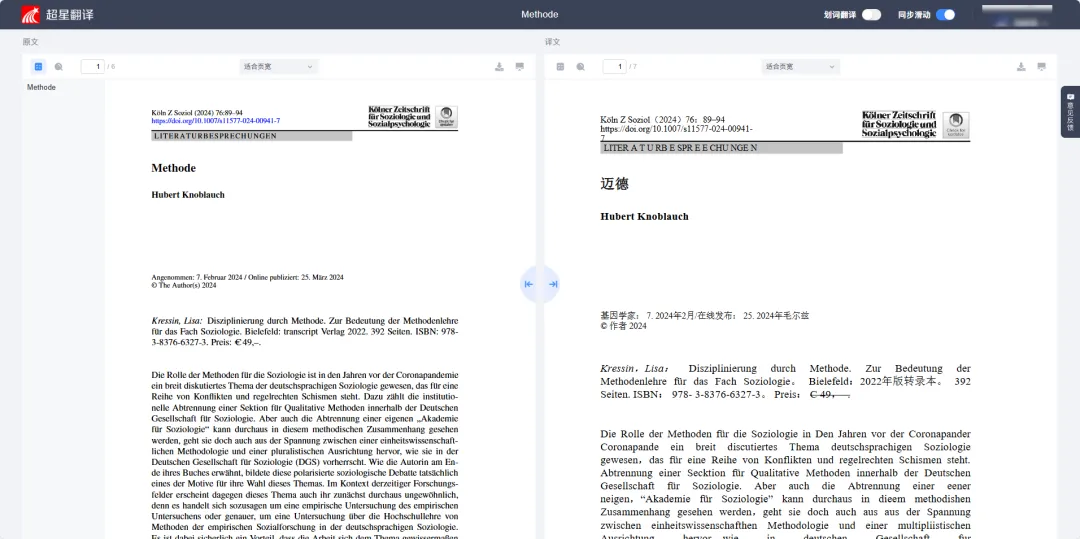Click the search icon in translation toolbar
1080x539 pixels.
click(581, 67)
